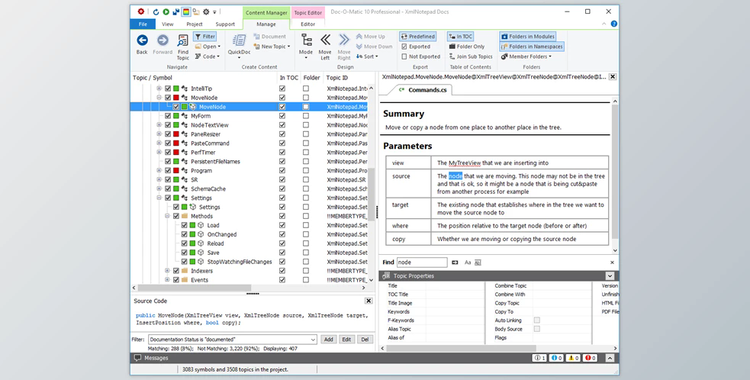750x380 pixels.
Task: Toggle the Not Exported checkbox
Action: [404, 56]
